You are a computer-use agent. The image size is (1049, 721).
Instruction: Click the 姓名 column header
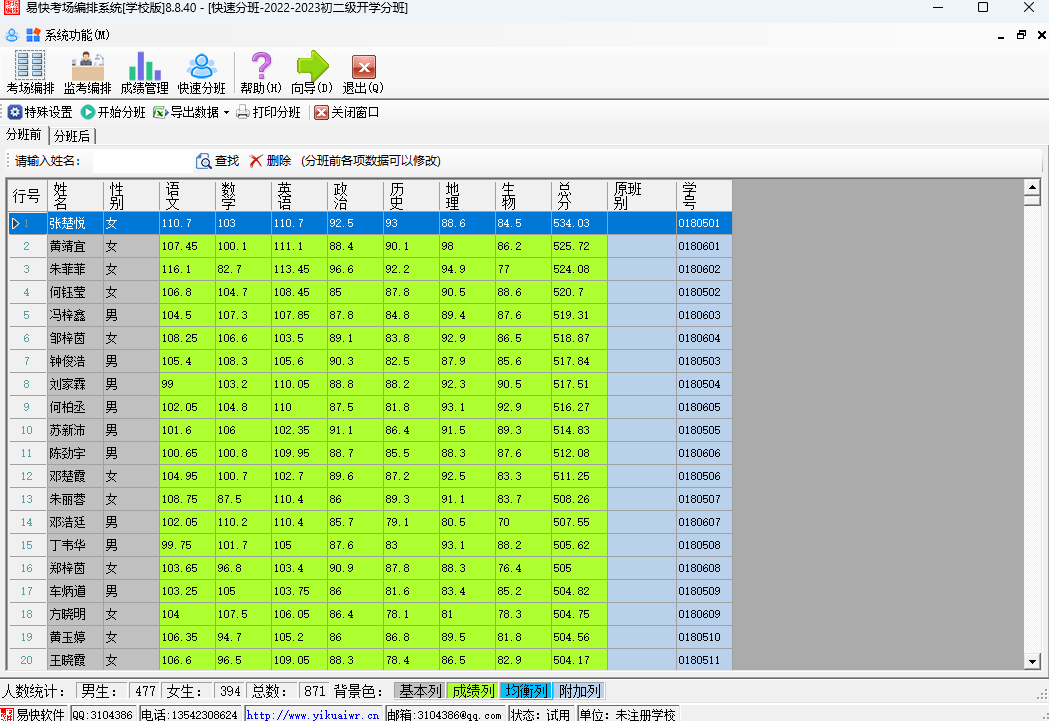point(75,196)
